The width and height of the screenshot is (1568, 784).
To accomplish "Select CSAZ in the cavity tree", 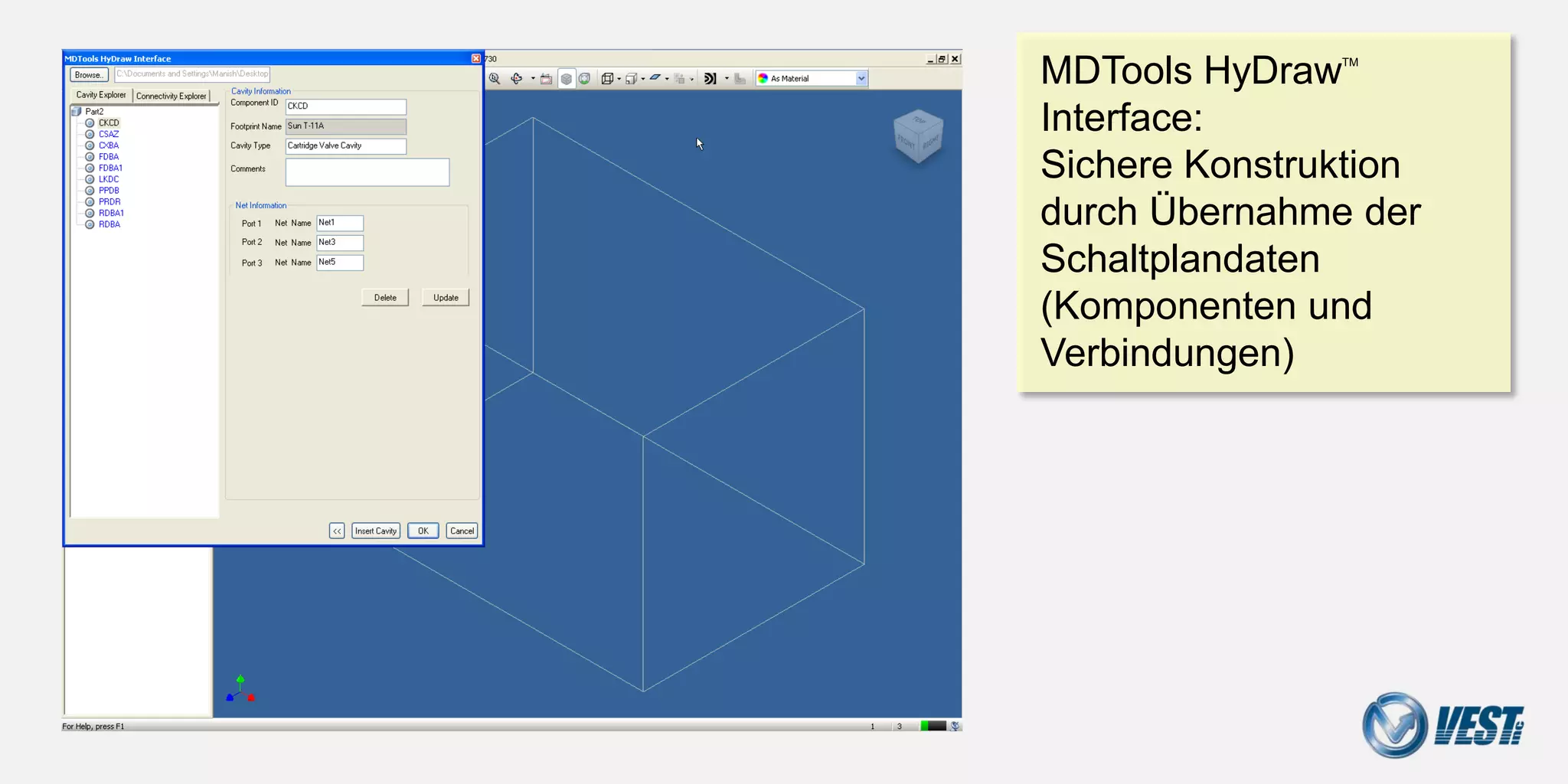I will click(109, 134).
